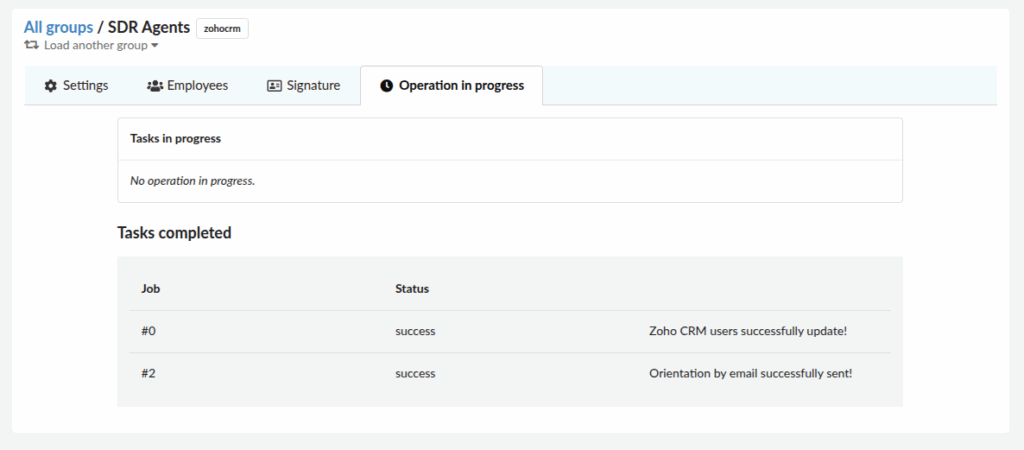The image size is (1024, 450).
Task: Click the clock icon on Operation in progress
Action: point(387,86)
